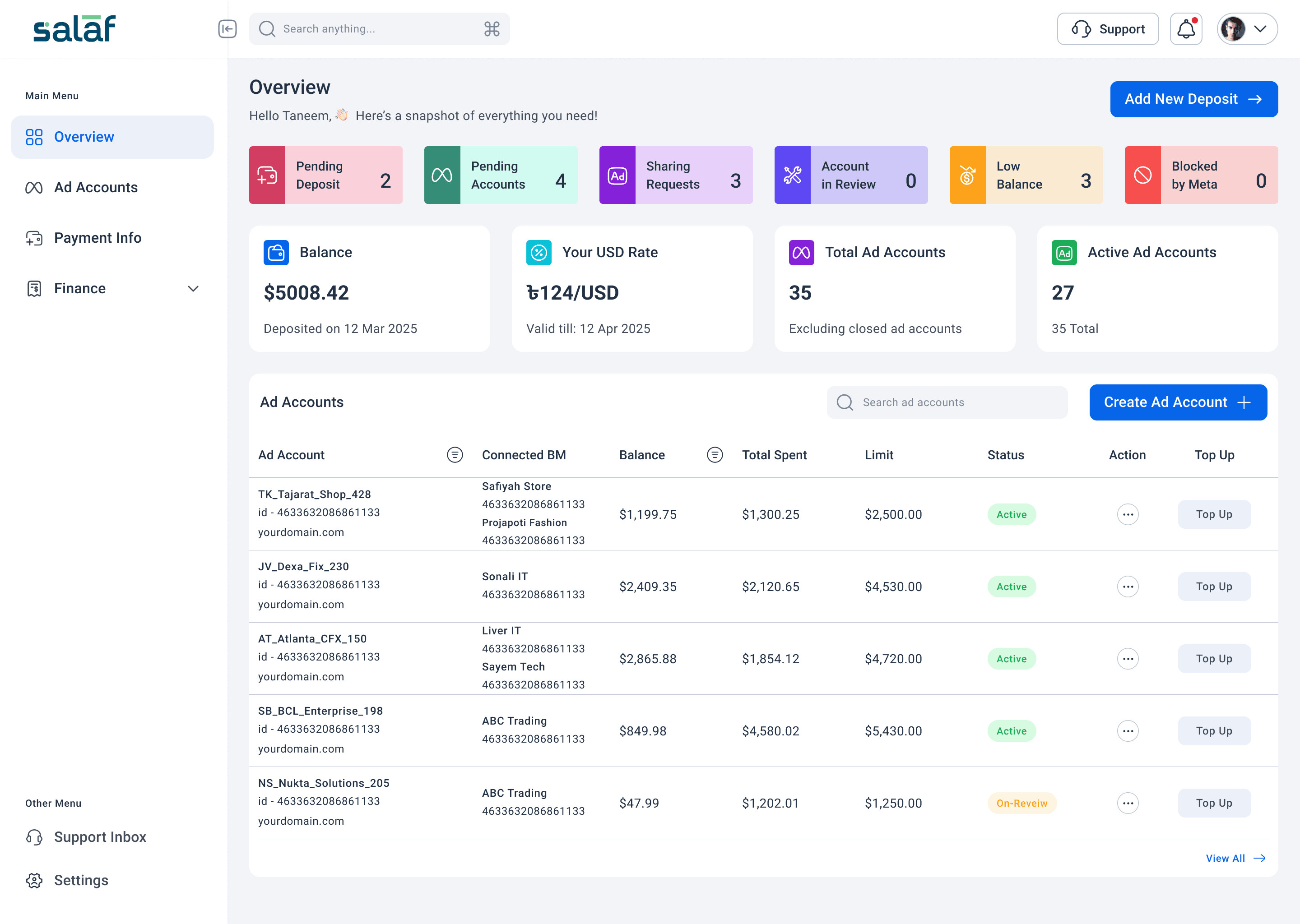Click the Low Balance money bag icon

[x=967, y=175]
